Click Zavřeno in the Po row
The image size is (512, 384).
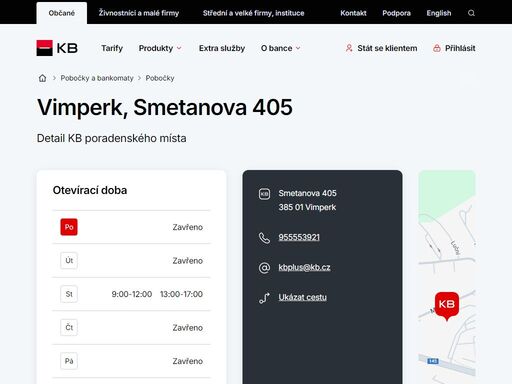pyautogui.click(x=188, y=227)
